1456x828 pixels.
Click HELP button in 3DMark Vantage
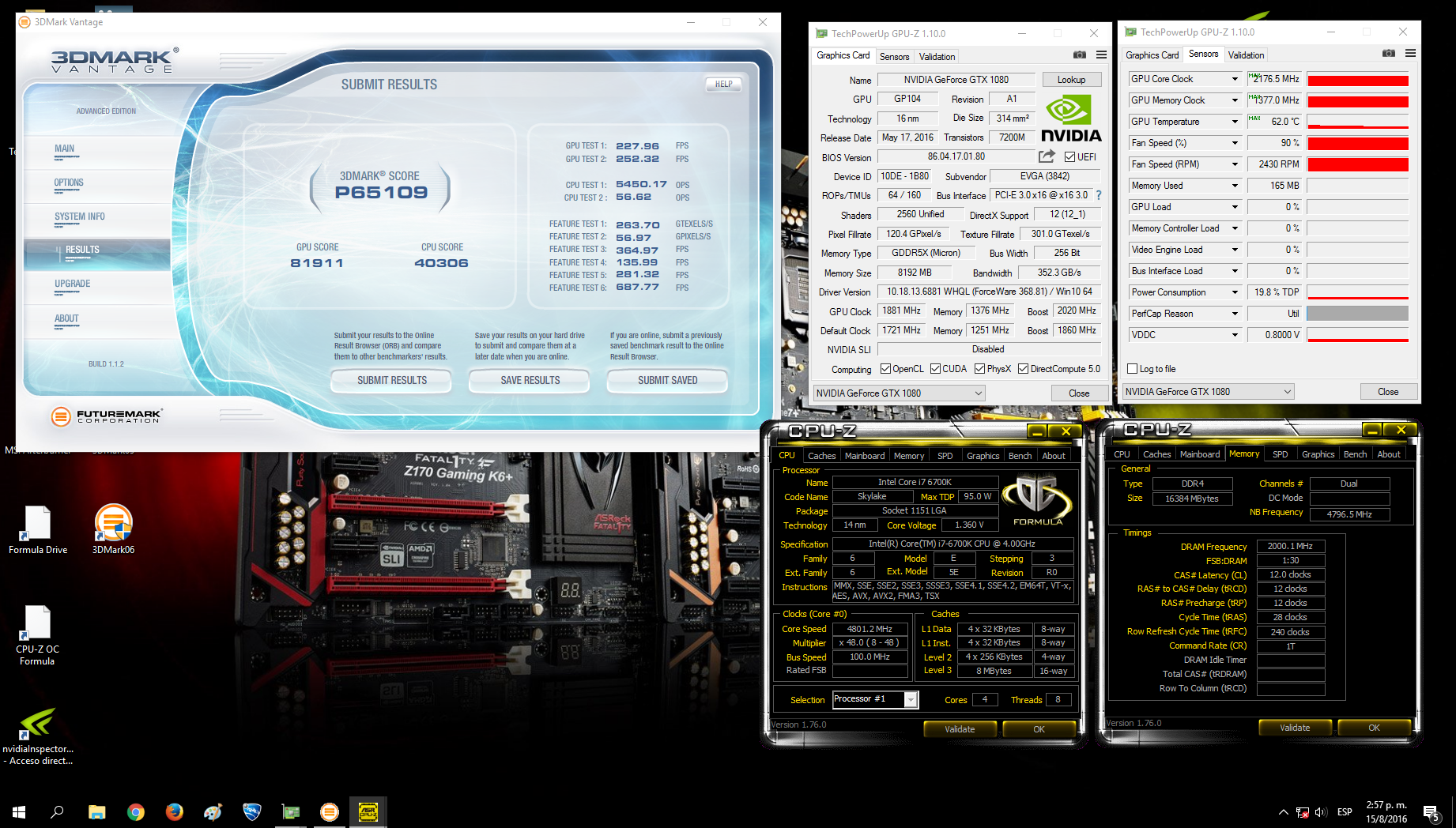pyautogui.click(x=724, y=85)
